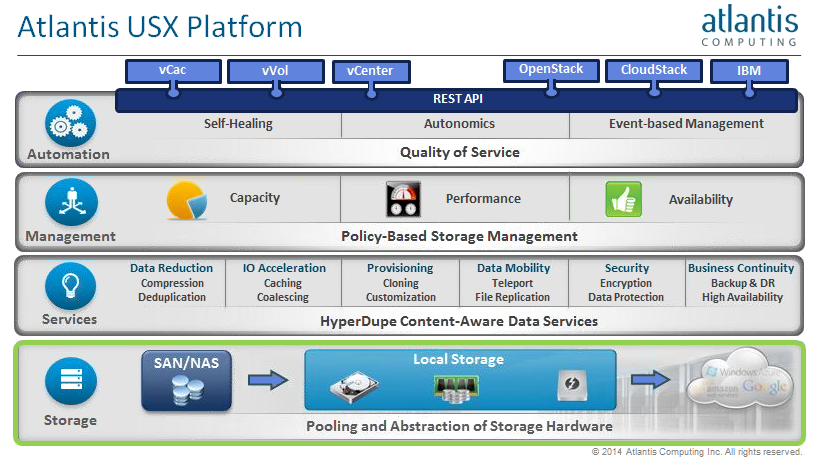Click the Availability label
Image resolution: width=817 pixels, height=461 pixels.
click(x=701, y=200)
